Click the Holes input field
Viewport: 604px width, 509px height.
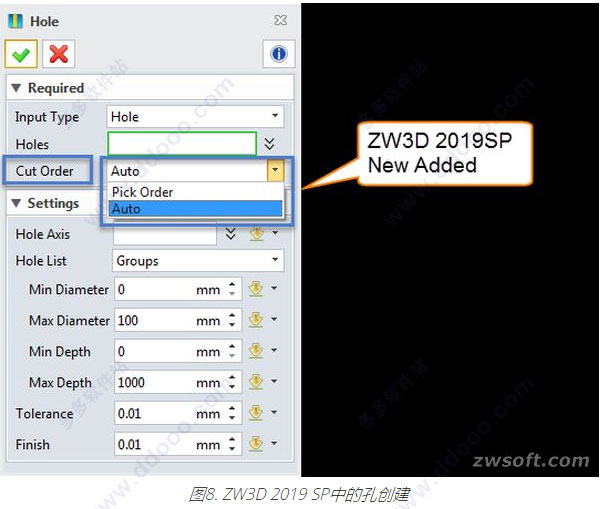[x=182, y=144]
